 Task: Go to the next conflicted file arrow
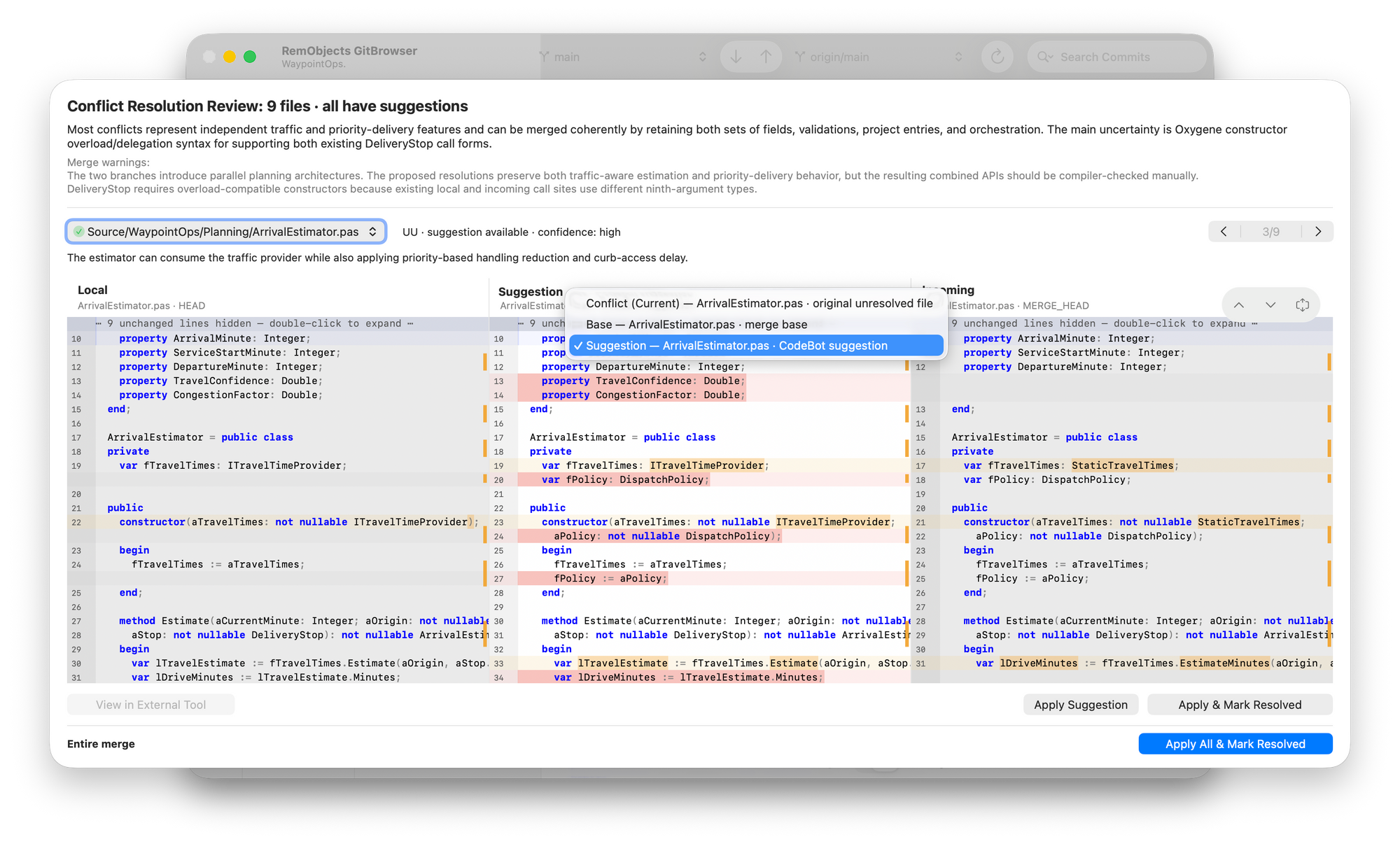(1318, 232)
